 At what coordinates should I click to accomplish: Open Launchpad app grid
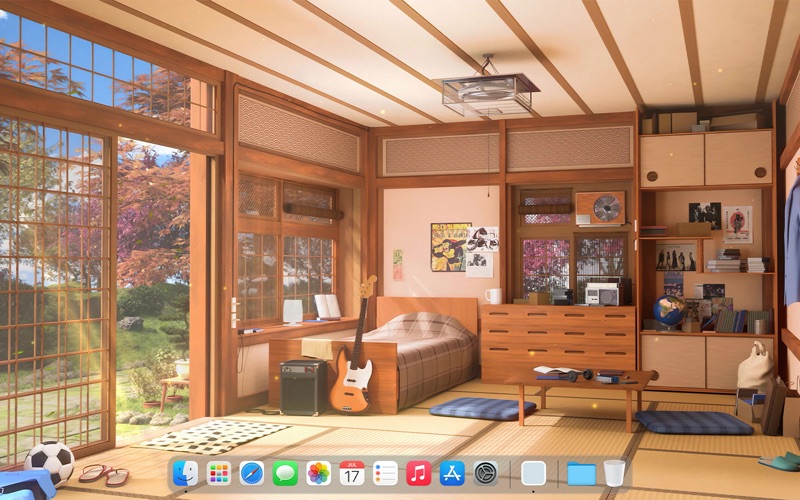coord(219,473)
